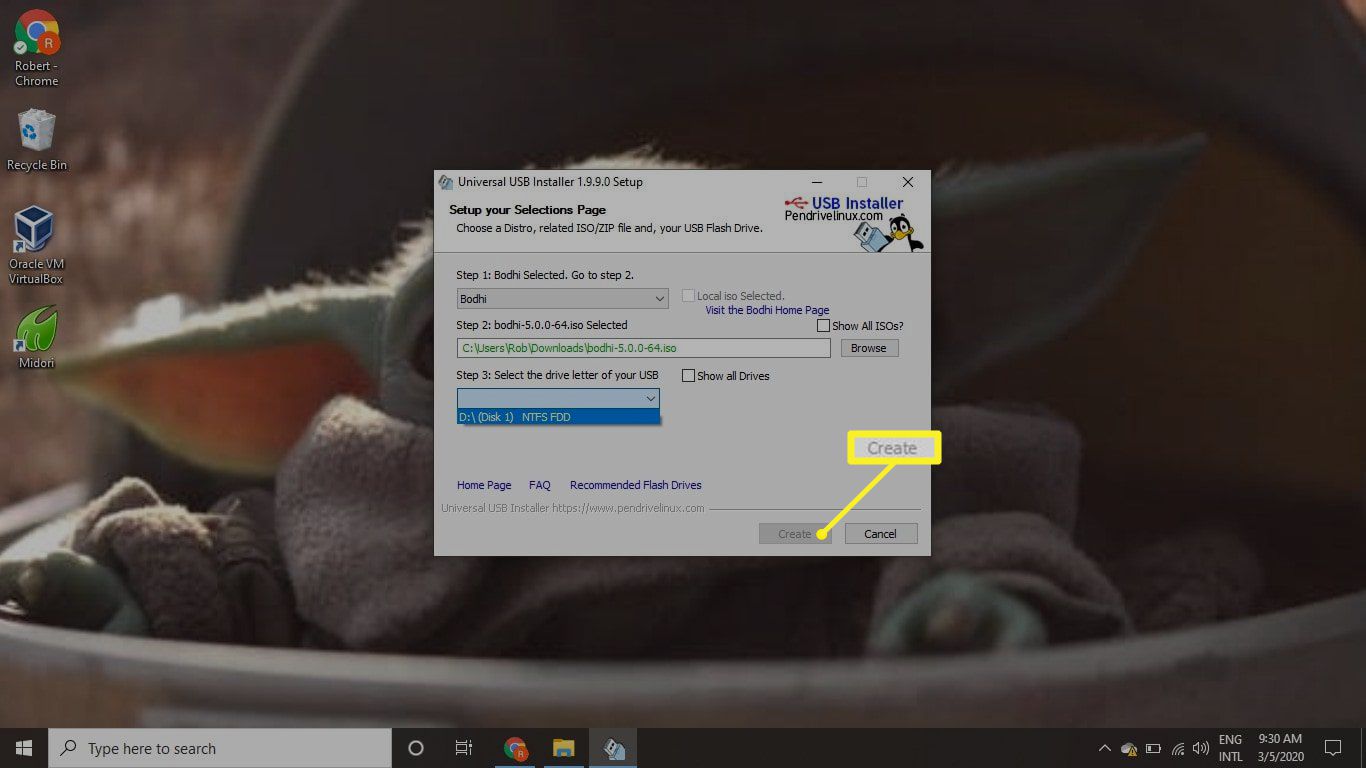Open the notification action center
The image size is (1366, 768).
[1332, 748]
